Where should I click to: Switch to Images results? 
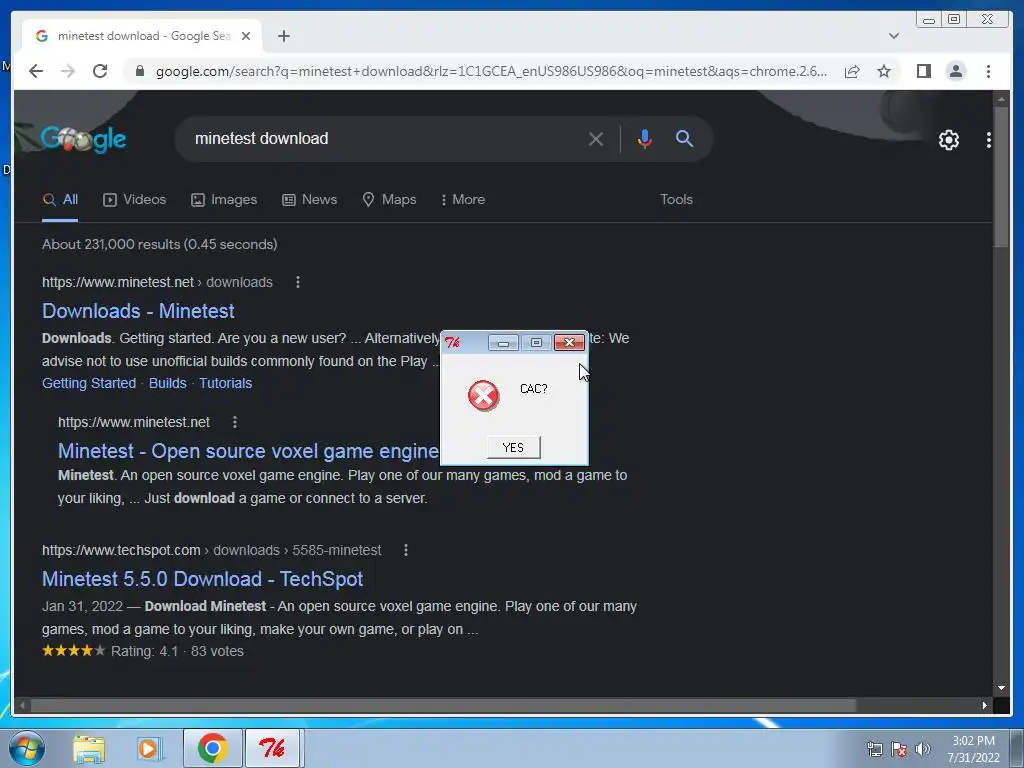click(224, 200)
